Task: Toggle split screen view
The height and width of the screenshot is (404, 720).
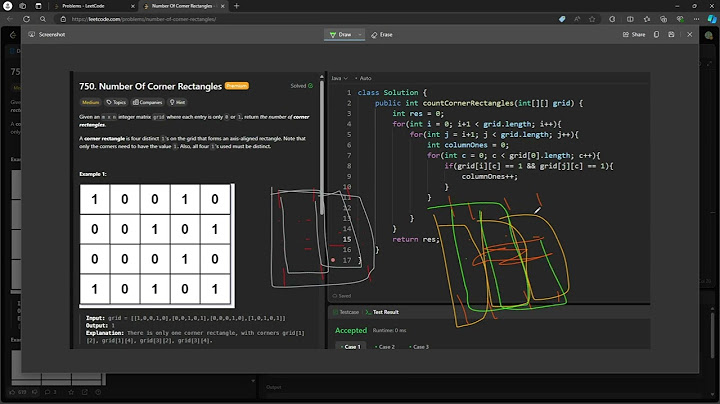Action: [630, 19]
